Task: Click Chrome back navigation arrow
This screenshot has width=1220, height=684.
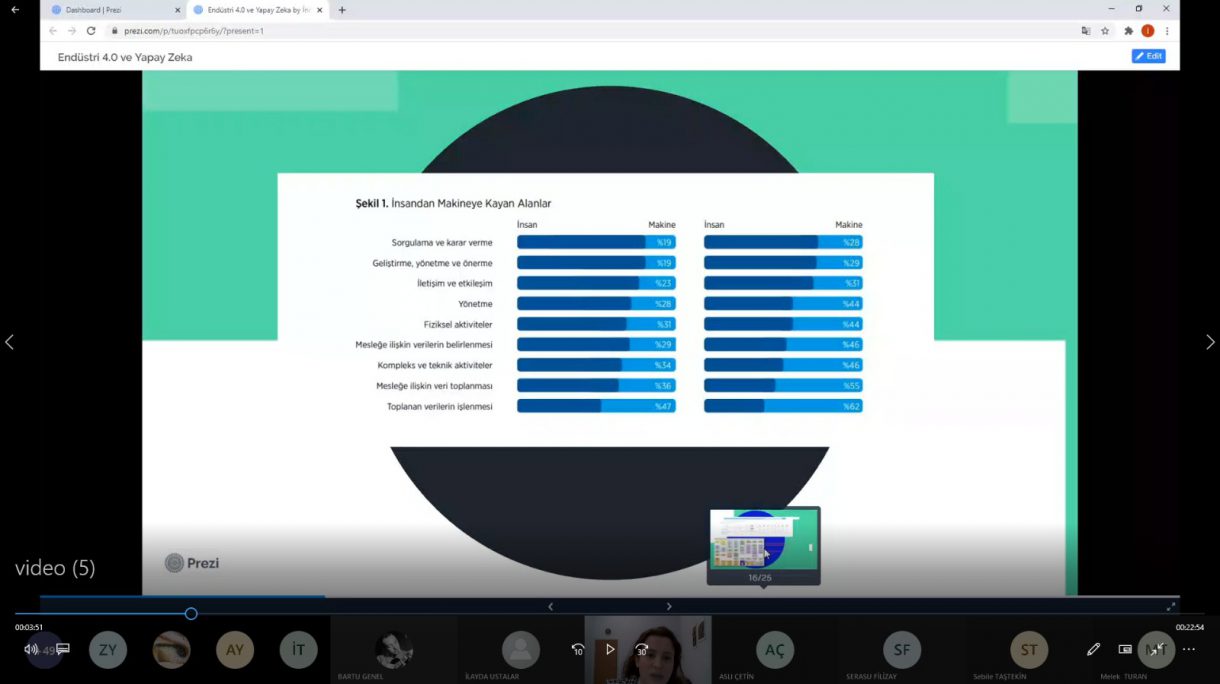Action: click(x=53, y=31)
